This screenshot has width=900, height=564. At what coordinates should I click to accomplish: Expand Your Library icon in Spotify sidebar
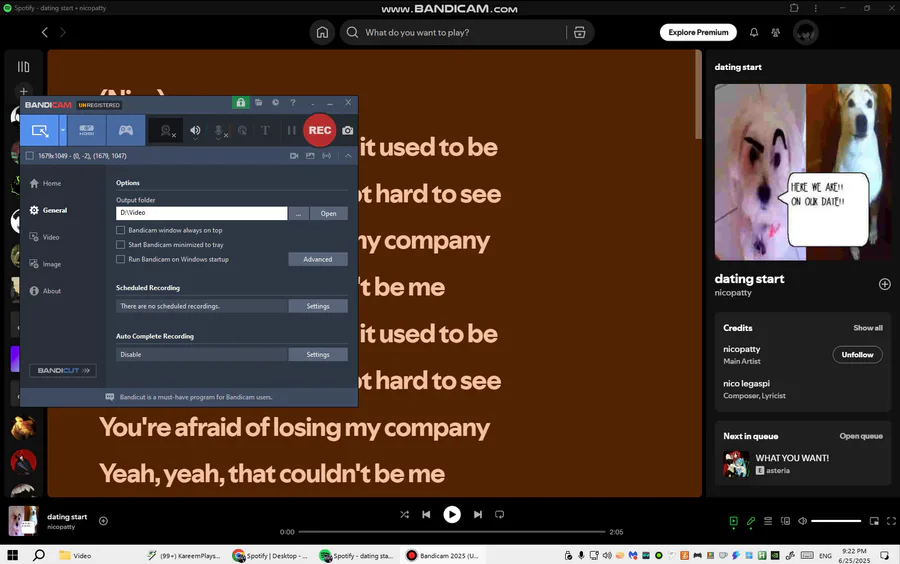click(24, 67)
